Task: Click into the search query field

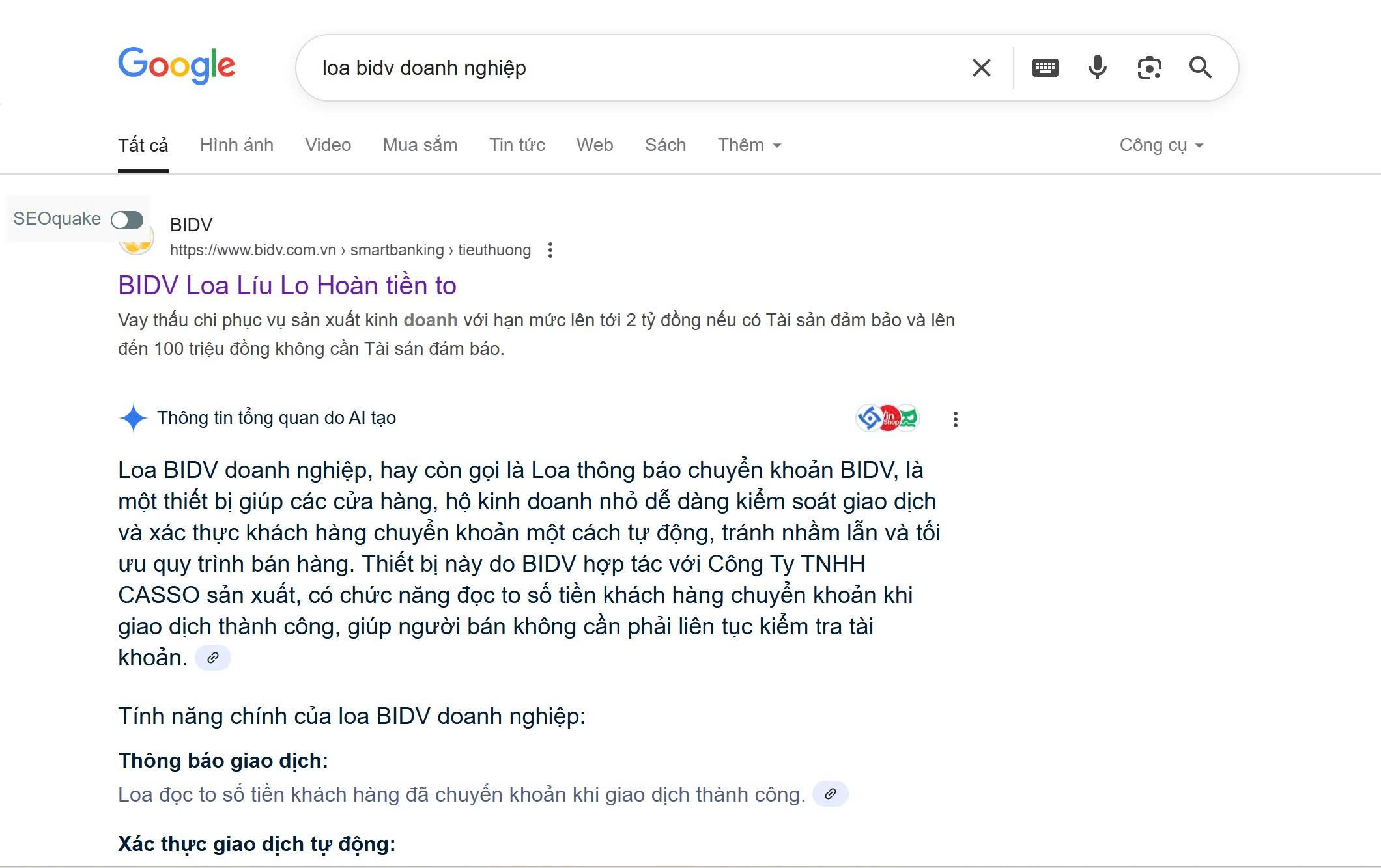Action: point(638,68)
